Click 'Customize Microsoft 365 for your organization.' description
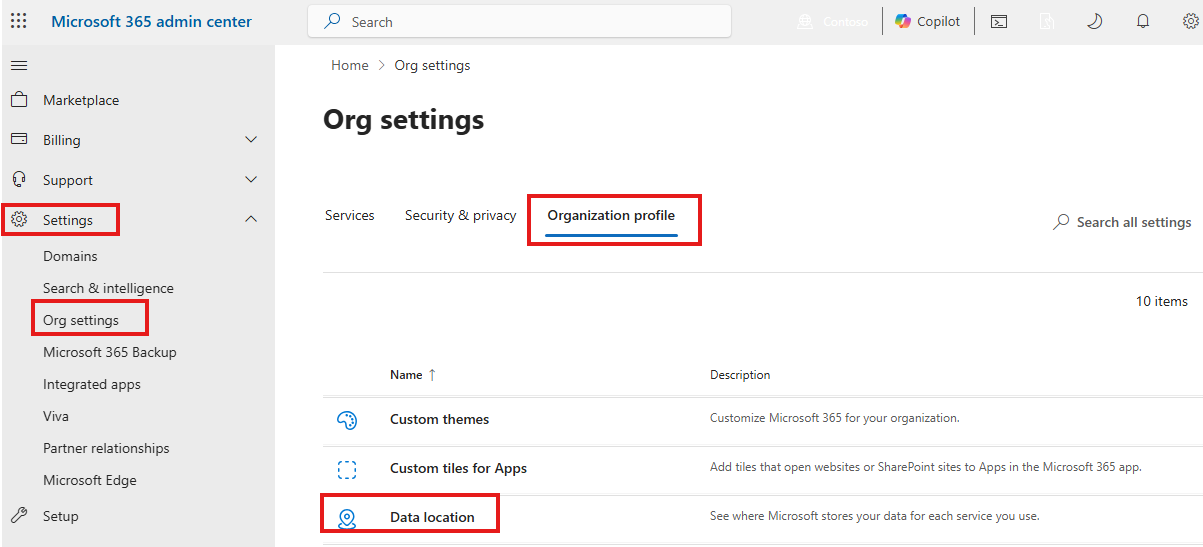The width and height of the screenshot is (1203, 547). pos(835,418)
